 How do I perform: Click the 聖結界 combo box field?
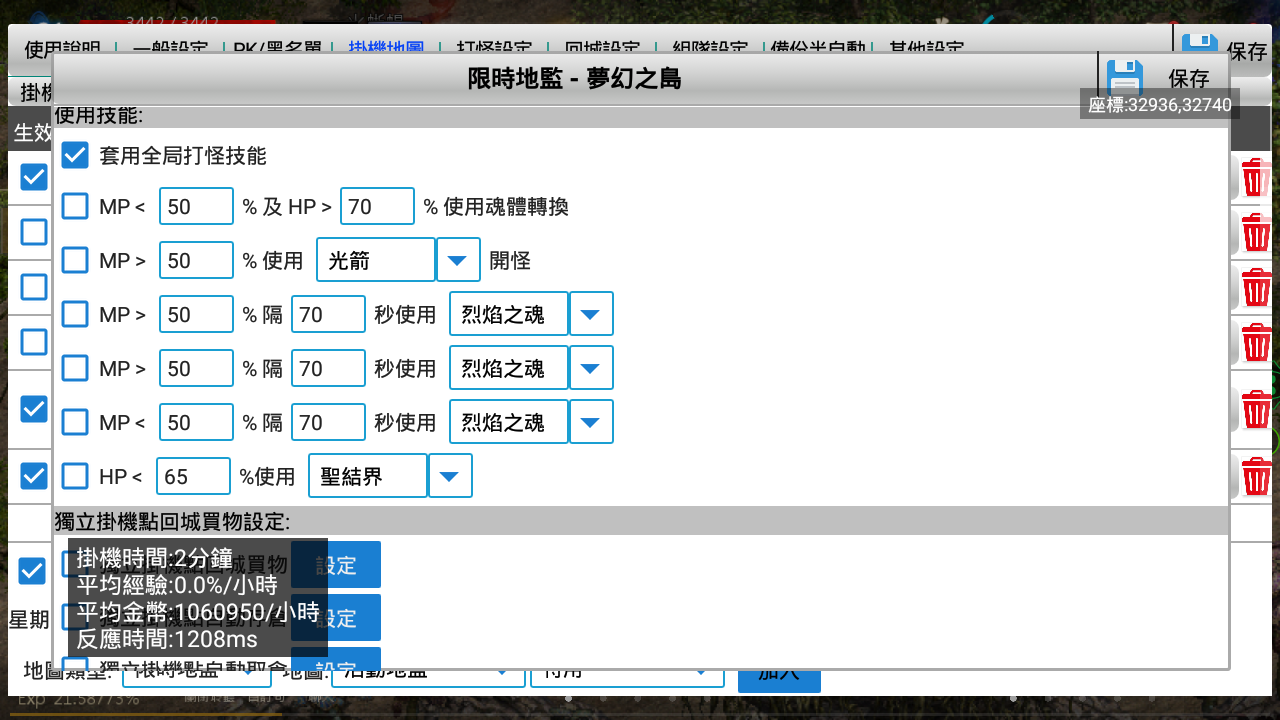(x=368, y=476)
